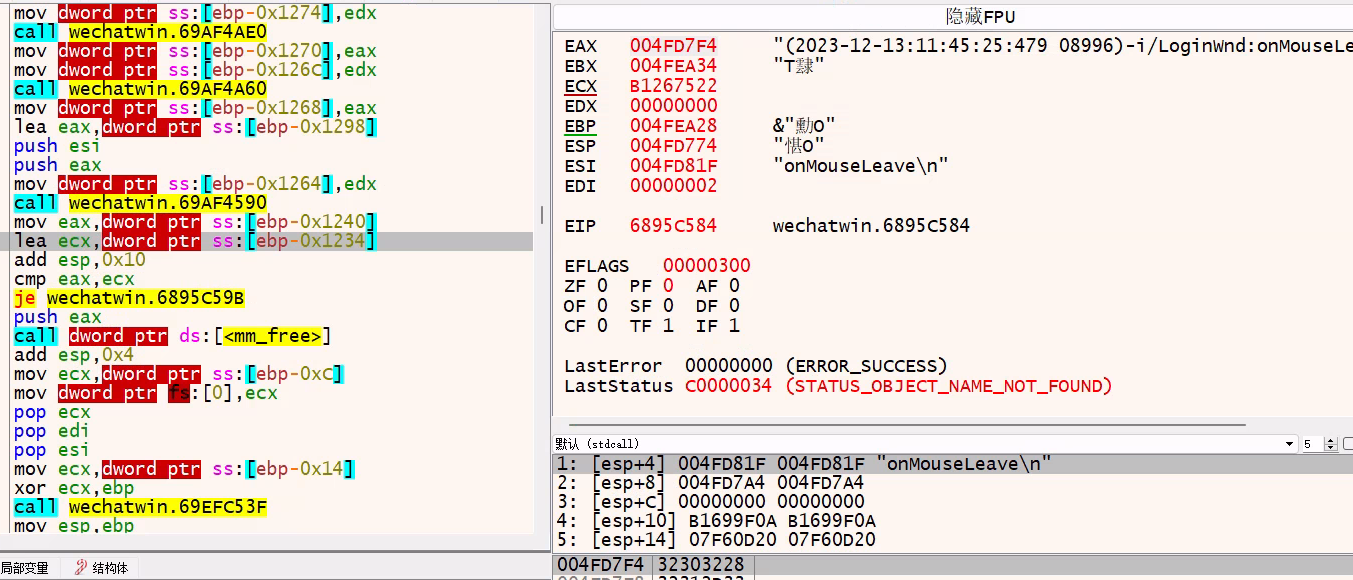Click the EIP register value 6895C584
Screen dimensions: 1353x580
(673, 225)
